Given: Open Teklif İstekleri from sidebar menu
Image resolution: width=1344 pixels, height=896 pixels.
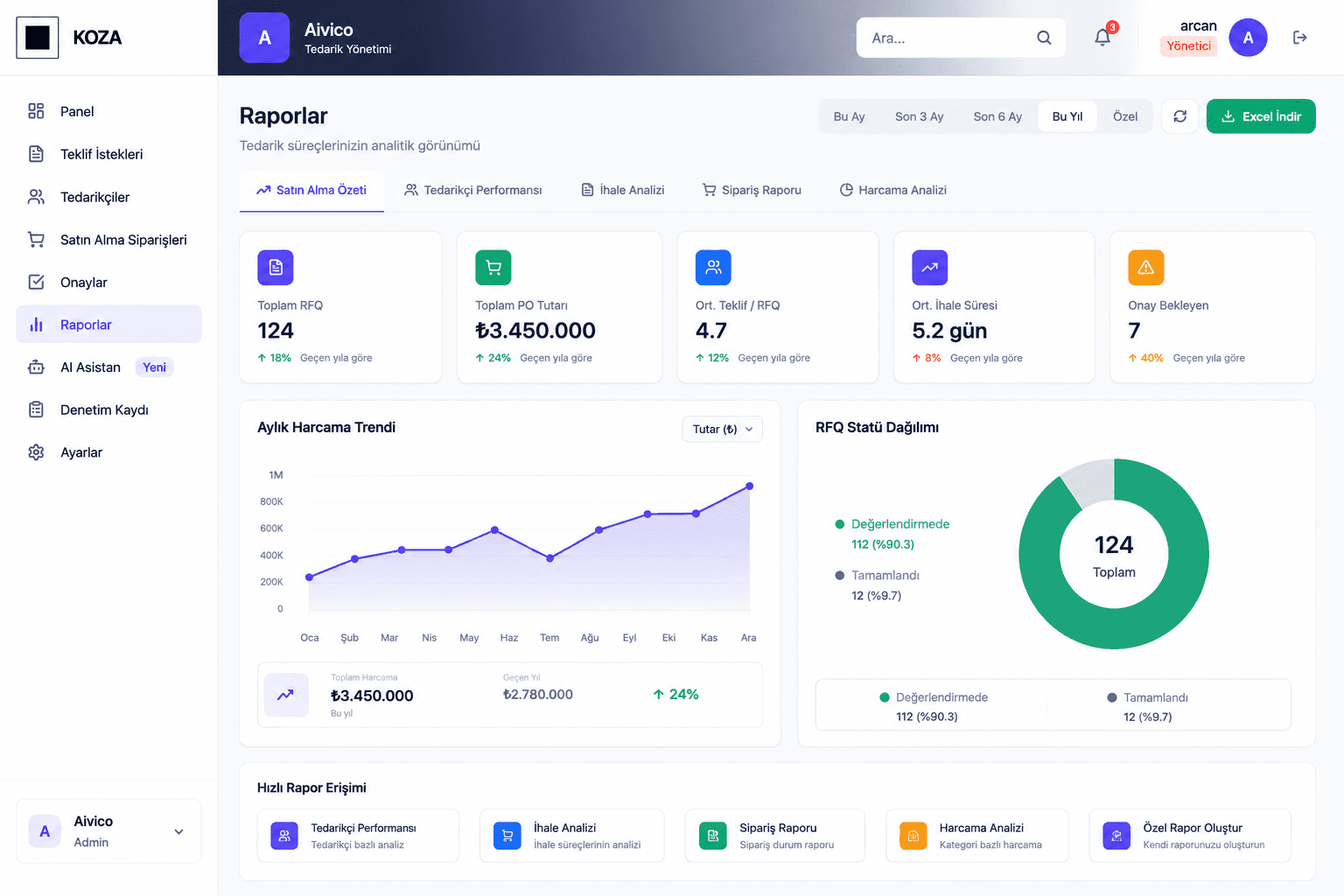Looking at the screenshot, I should pyautogui.click(x=108, y=154).
